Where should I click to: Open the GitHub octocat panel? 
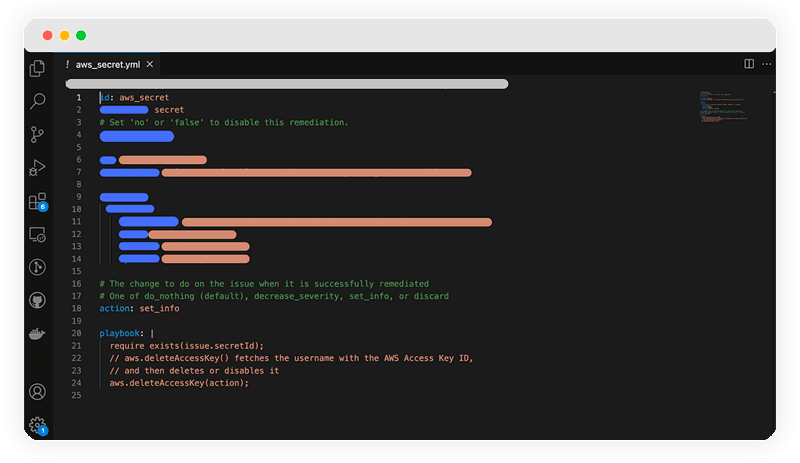coord(37,300)
